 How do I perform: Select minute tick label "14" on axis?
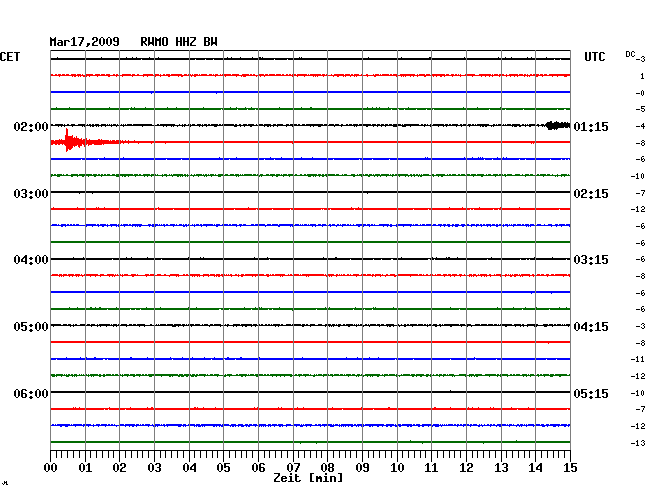[535, 467]
